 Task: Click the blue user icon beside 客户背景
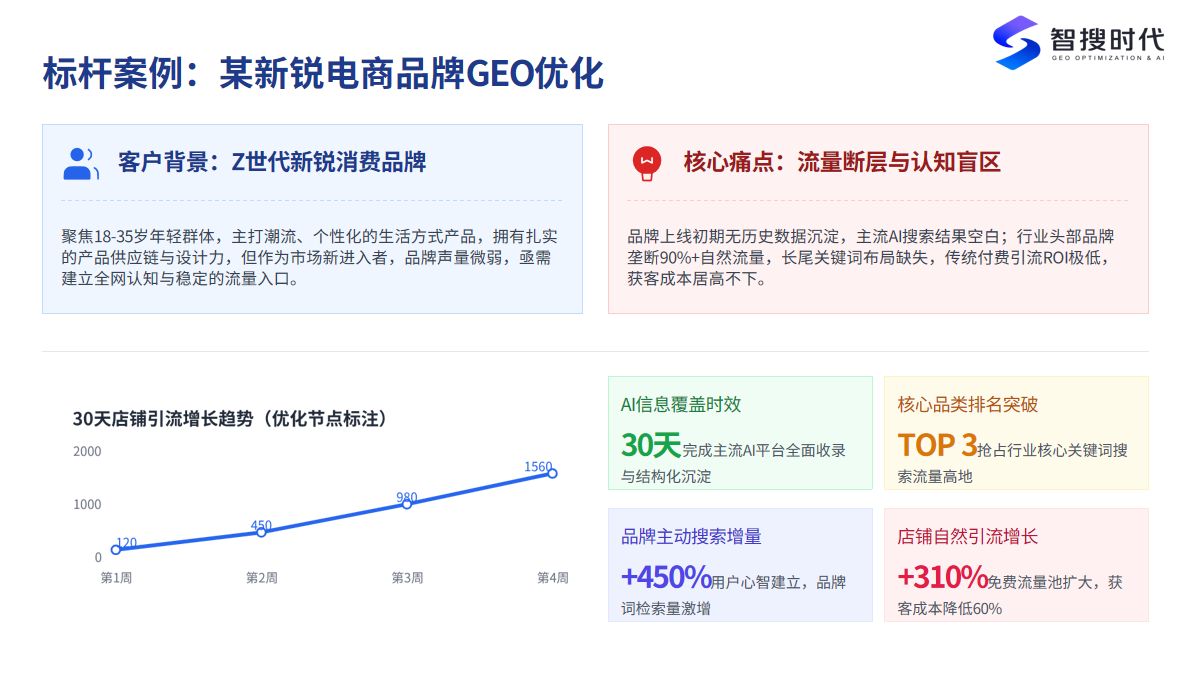[x=81, y=163]
